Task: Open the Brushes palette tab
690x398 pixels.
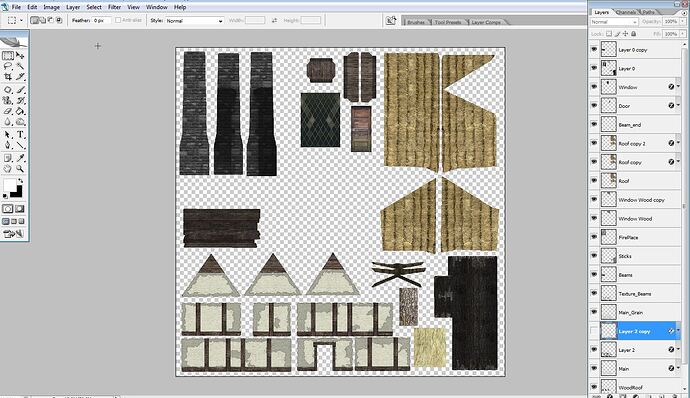Action: point(415,22)
